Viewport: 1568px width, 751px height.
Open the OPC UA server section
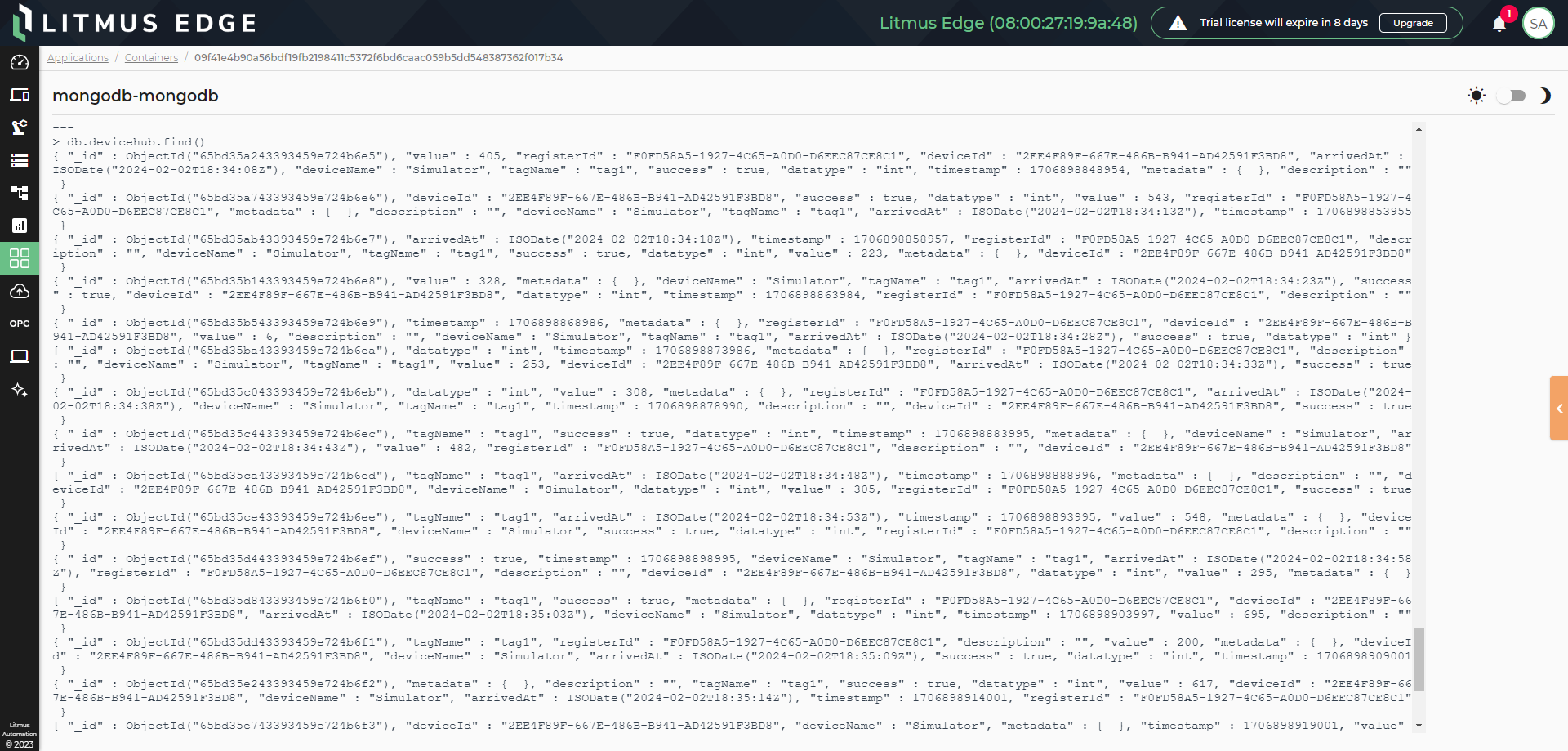point(20,324)
